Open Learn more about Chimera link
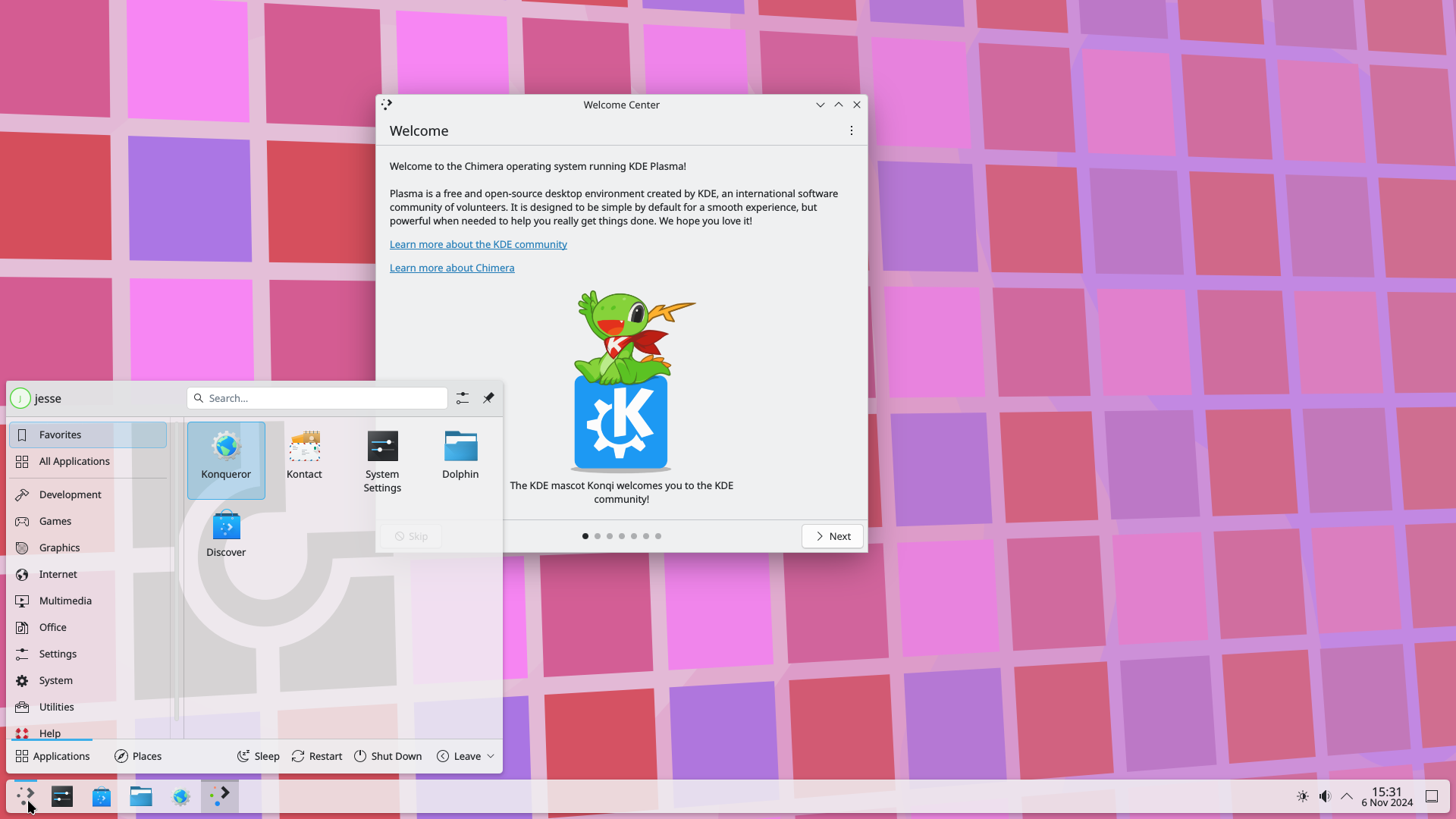1456x819 pixels. [x=452, y=268]
